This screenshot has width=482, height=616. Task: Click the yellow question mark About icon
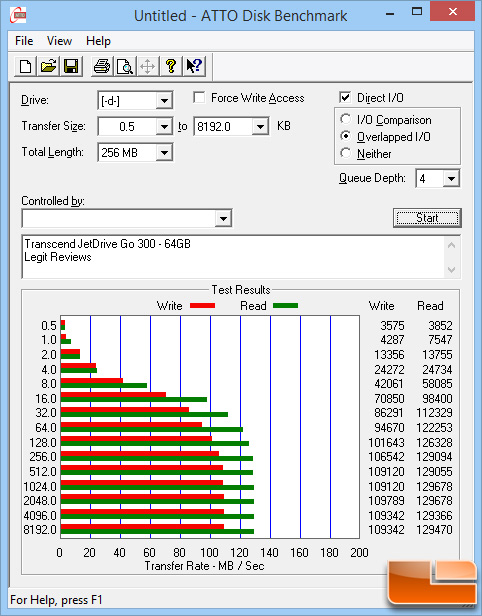coord(171,66)
